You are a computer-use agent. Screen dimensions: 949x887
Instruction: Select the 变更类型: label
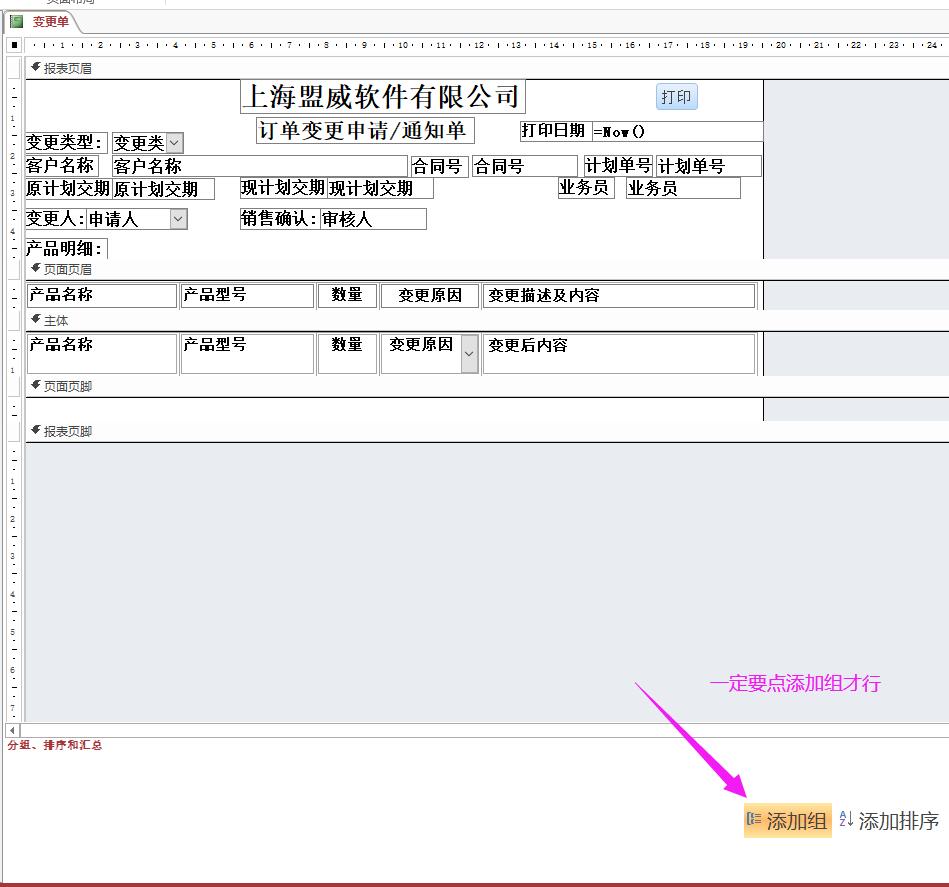[x=66, y=143]
